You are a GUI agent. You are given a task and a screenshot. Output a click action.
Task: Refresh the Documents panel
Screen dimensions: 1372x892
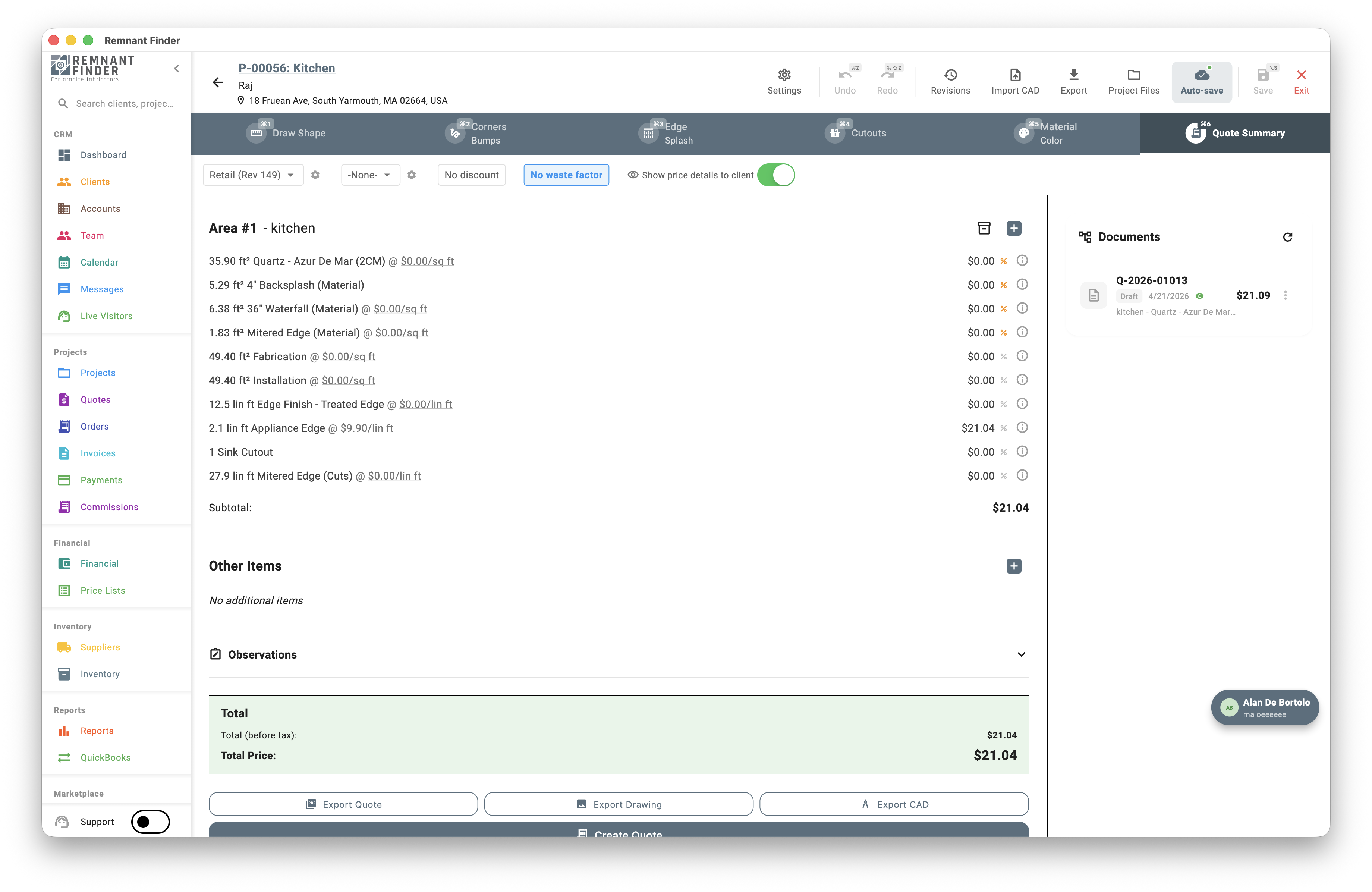point(1288,236)
